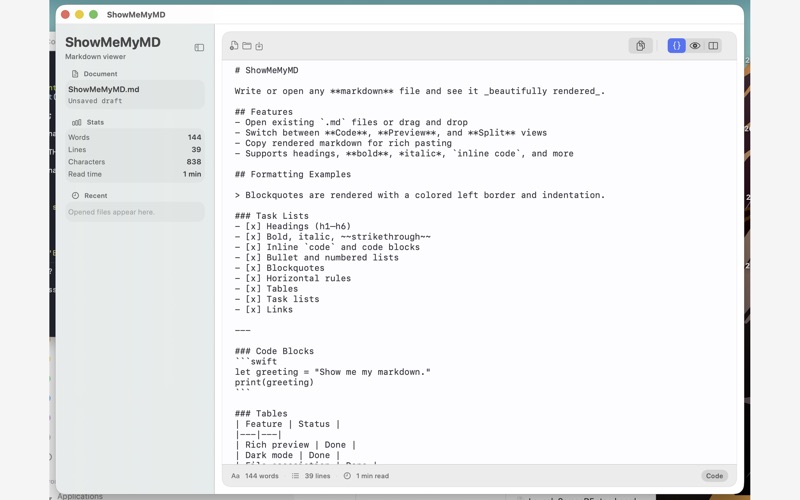Click the Words stat row

point(135,137)
